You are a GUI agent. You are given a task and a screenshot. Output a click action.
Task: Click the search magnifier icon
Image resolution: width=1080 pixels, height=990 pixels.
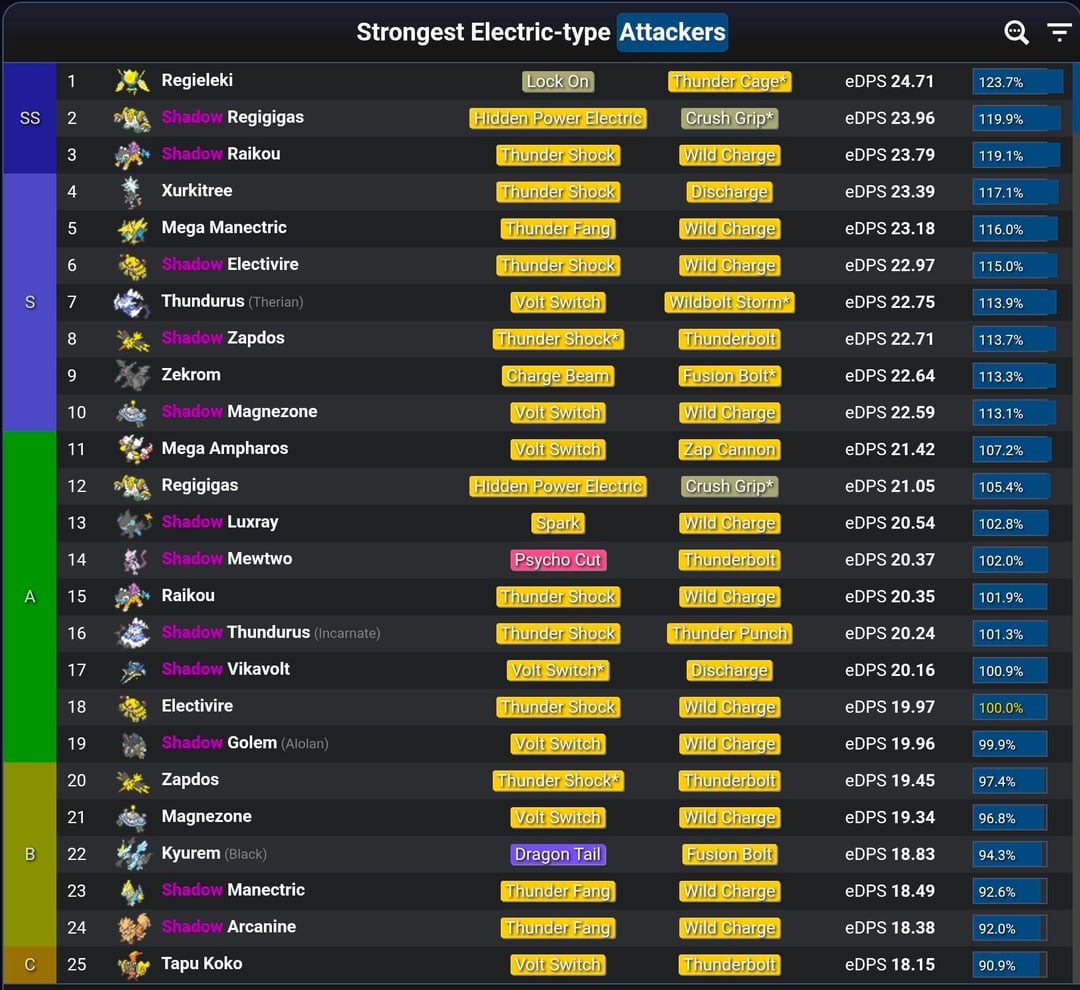[1016, 33]
